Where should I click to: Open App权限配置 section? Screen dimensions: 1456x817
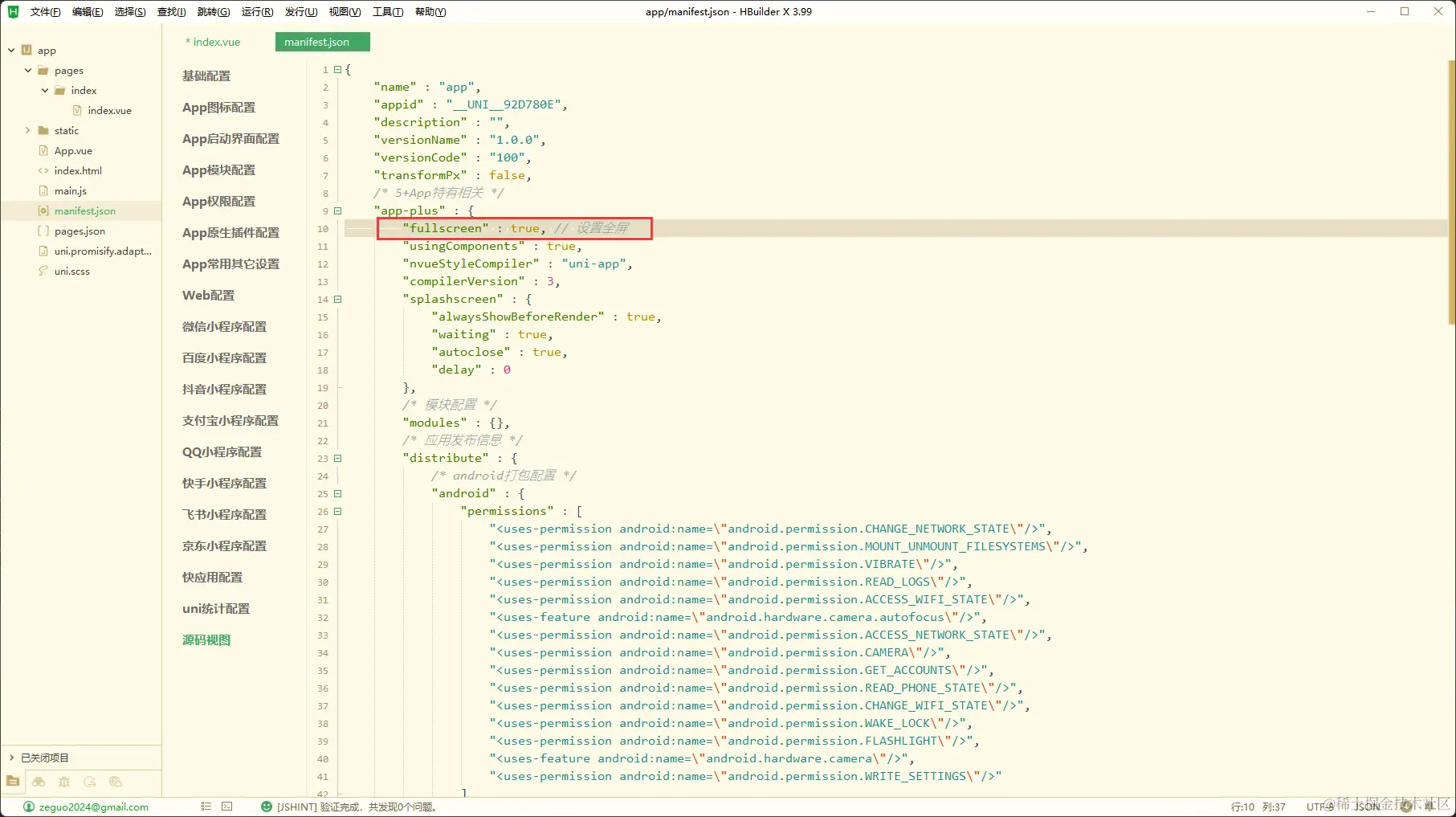click(218, 201)
